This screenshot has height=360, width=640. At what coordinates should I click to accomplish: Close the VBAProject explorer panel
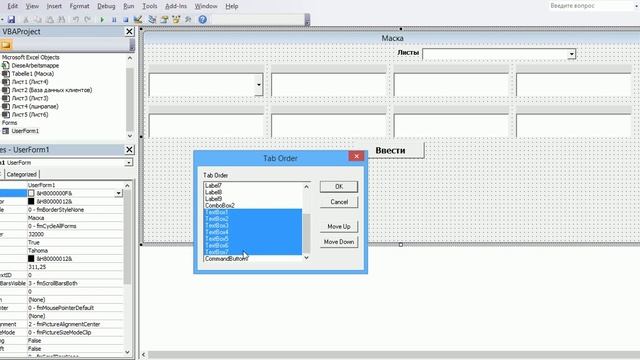[x=129, y=31]
